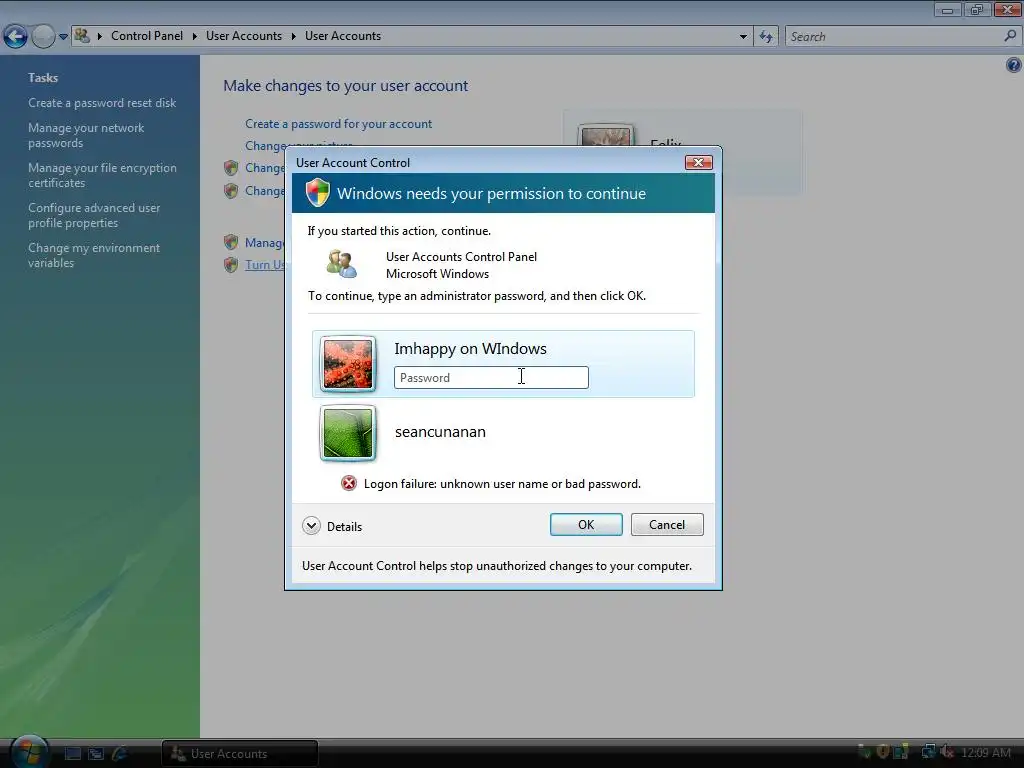Open Change my environment variables
Viewport: 1024px width, 768px height.
tap(94, 255)
